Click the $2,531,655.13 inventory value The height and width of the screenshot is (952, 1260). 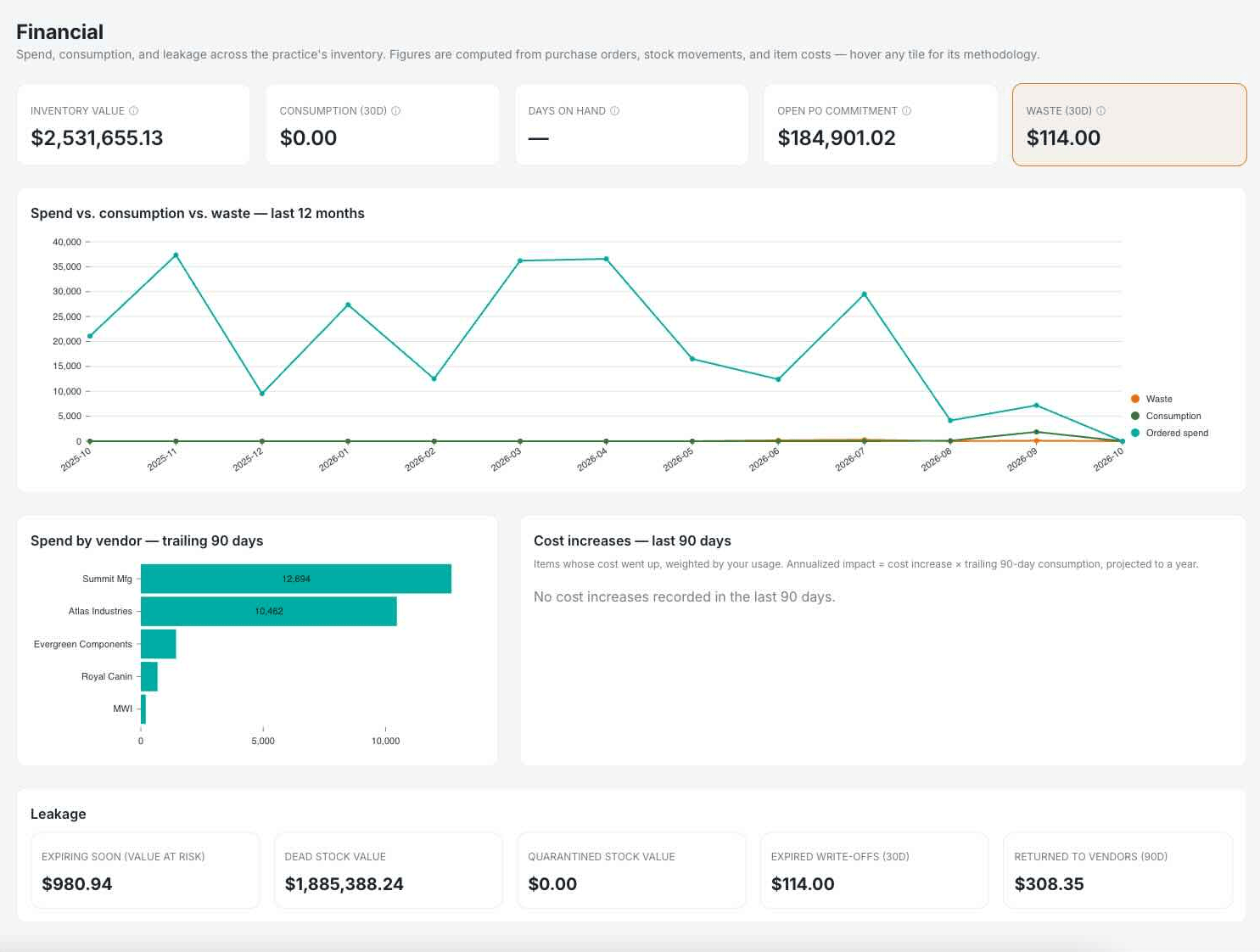(x=97, y=138)
